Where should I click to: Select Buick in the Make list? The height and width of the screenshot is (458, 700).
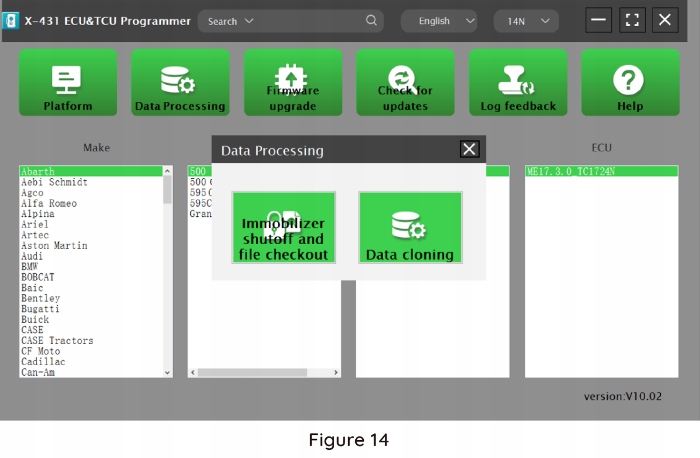click(x=91, y=320)
